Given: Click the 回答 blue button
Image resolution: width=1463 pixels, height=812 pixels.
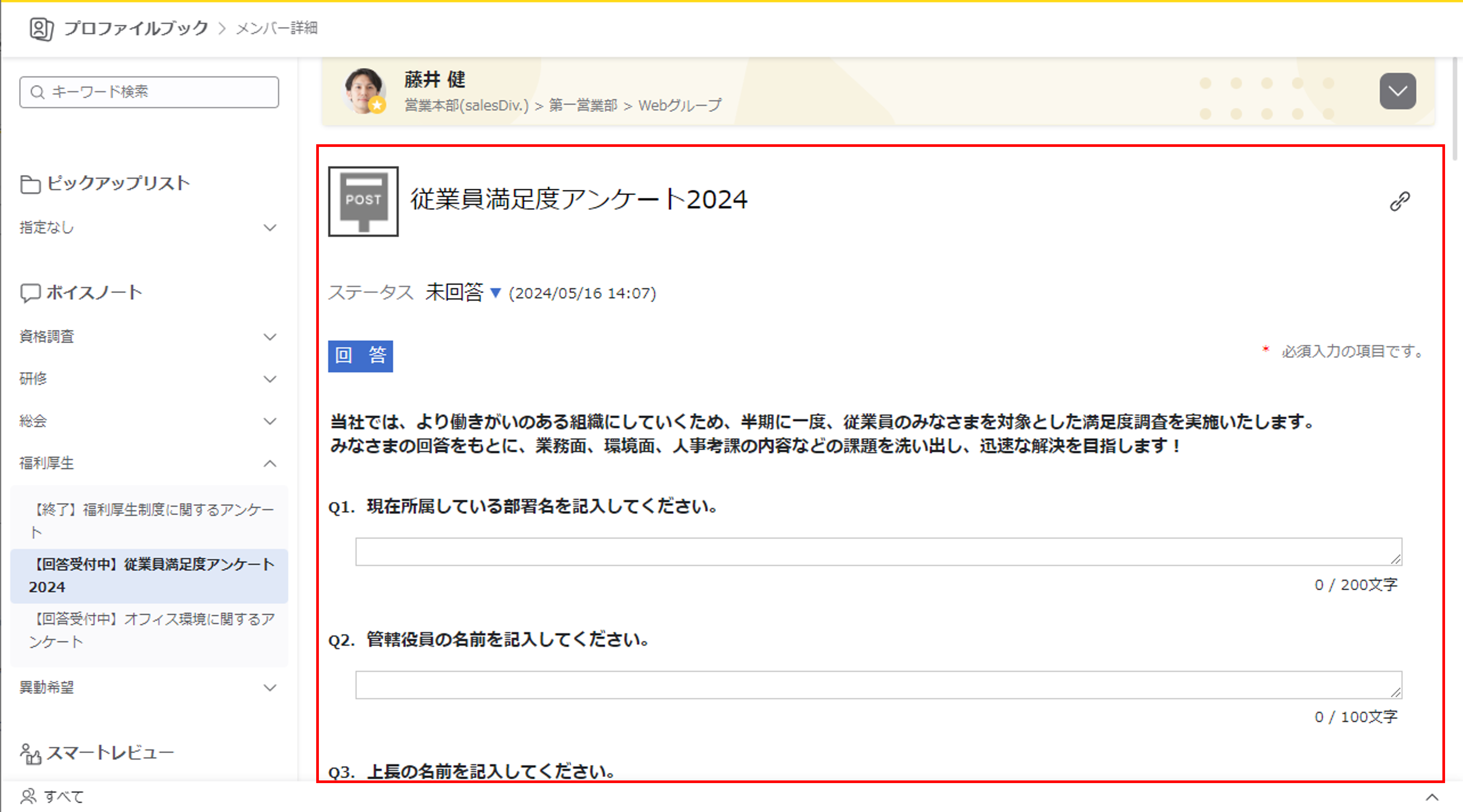Looking at the screenshot, I should click(x=360, y=356).
